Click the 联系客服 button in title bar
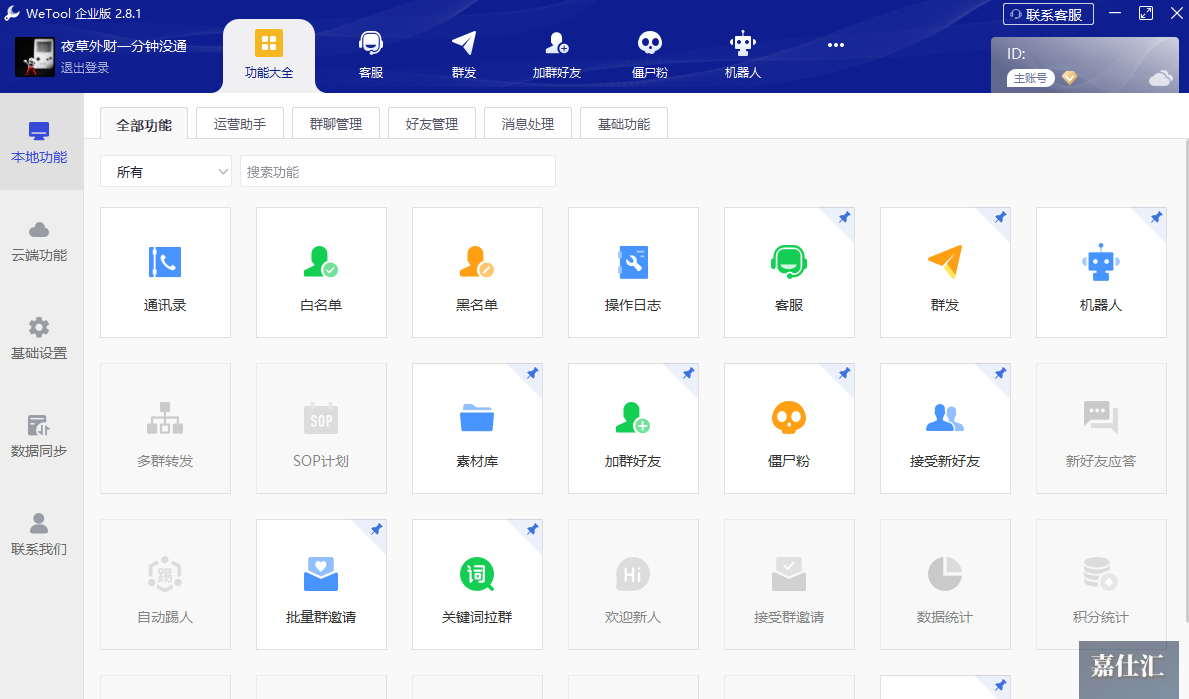The image size is (1189, 699). click(1048, 14)
